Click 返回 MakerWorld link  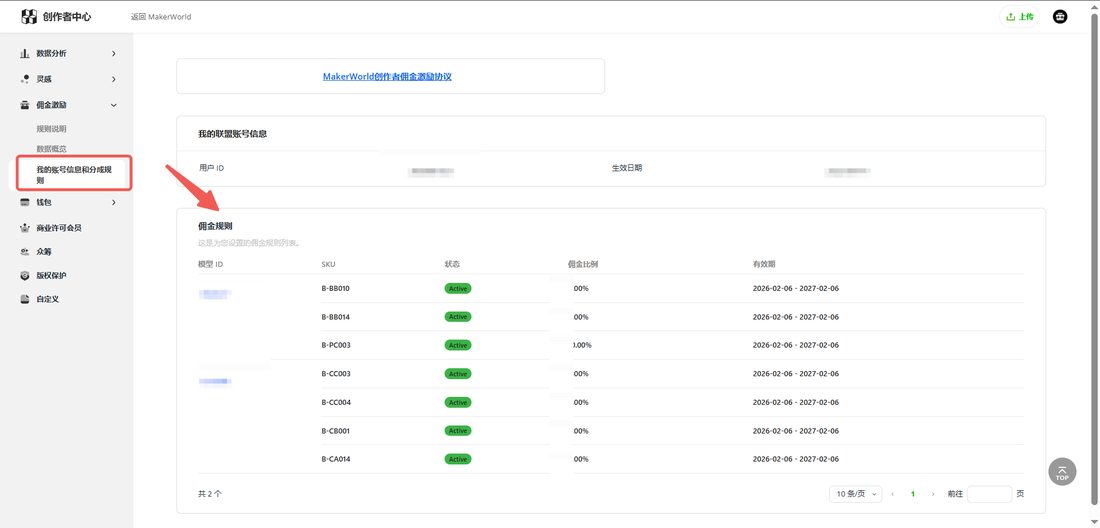click(161, 17)
